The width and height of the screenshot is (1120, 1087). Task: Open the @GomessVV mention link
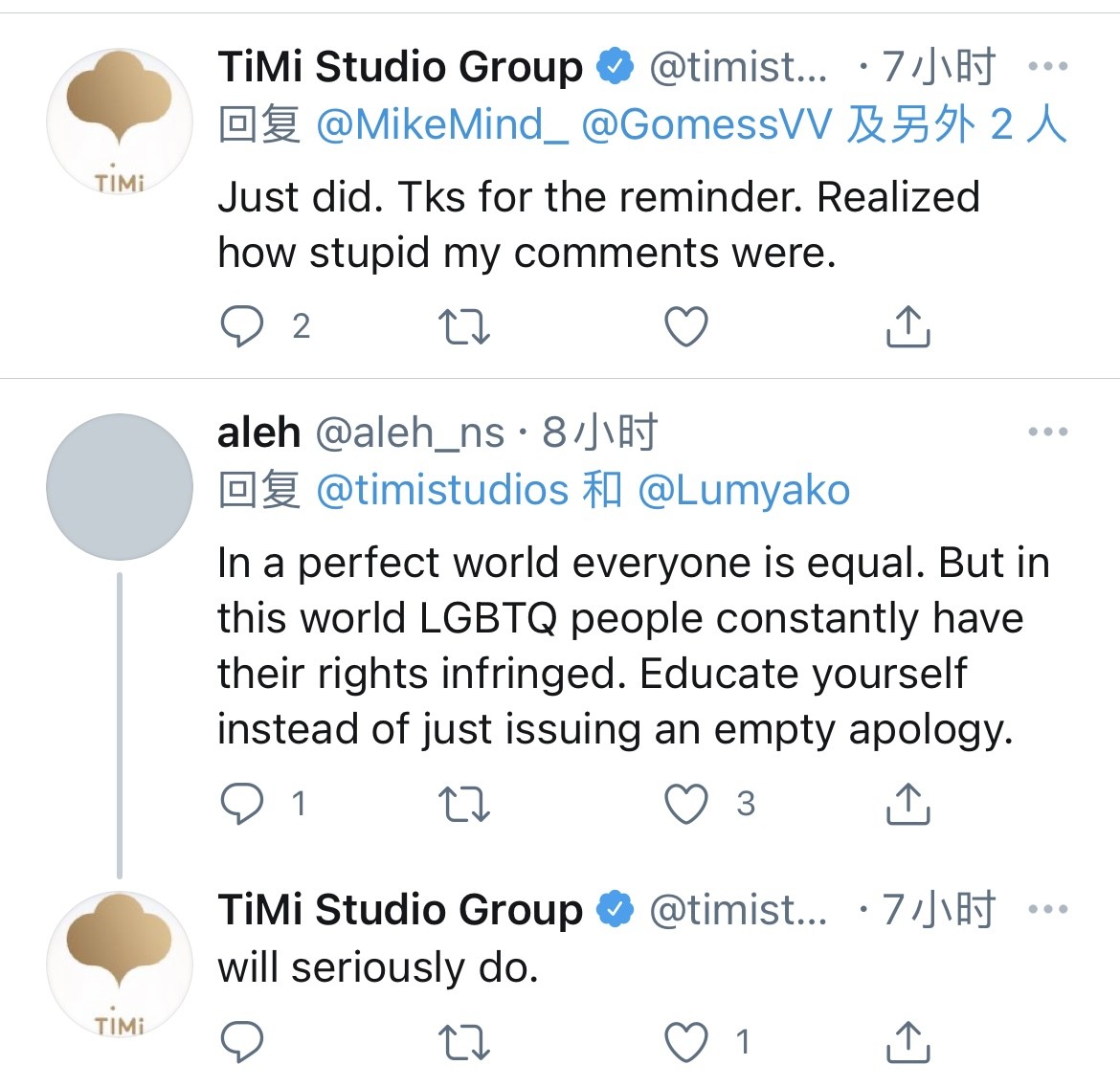pos(706,125)
